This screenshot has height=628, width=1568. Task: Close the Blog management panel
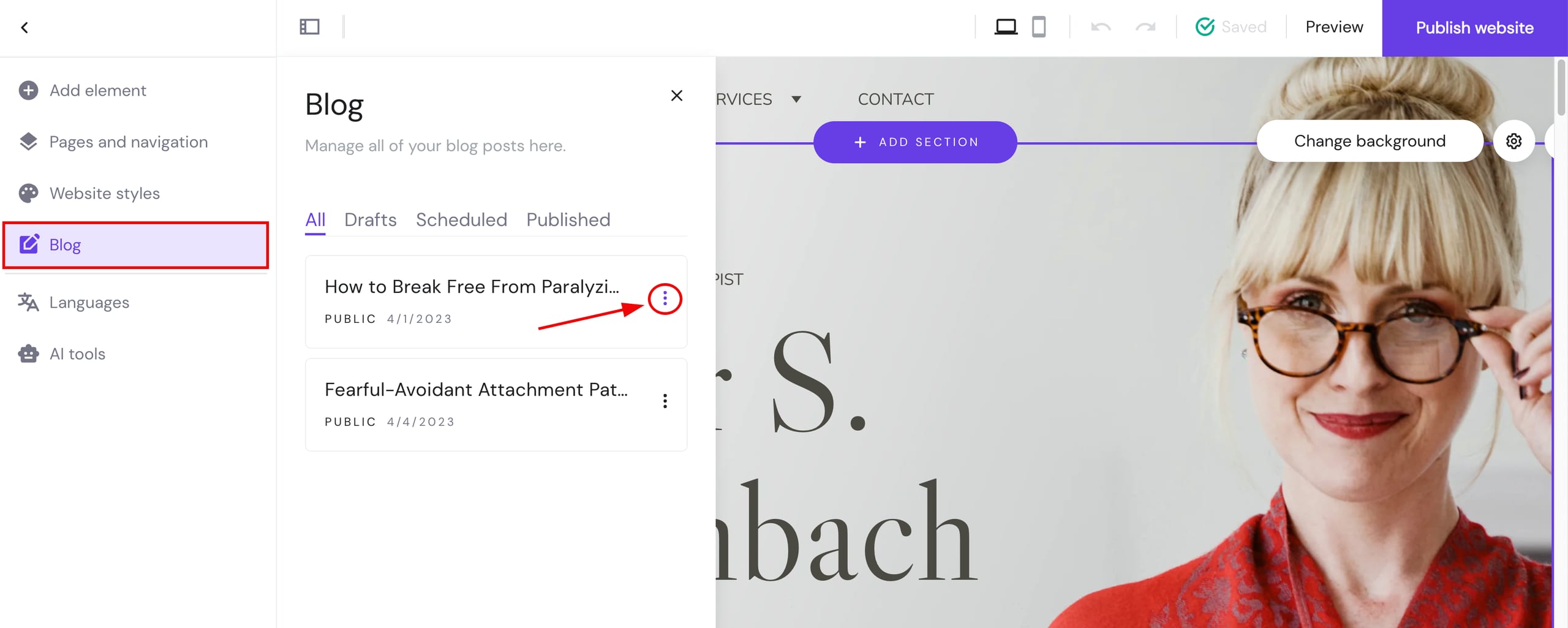click(x=676, y=96)
